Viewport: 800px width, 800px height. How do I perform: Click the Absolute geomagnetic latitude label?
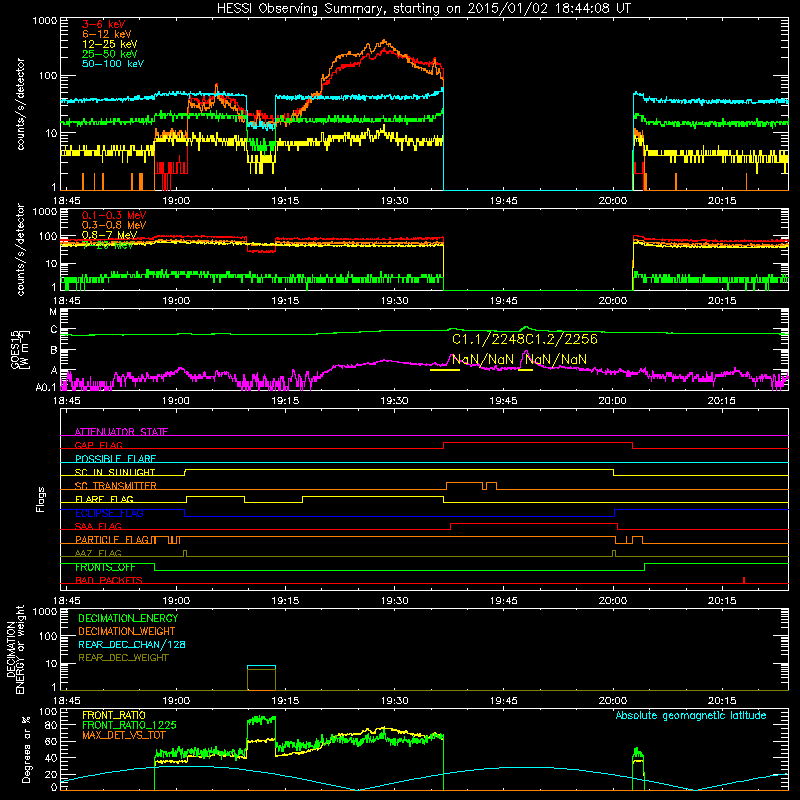tap(691, 715)
